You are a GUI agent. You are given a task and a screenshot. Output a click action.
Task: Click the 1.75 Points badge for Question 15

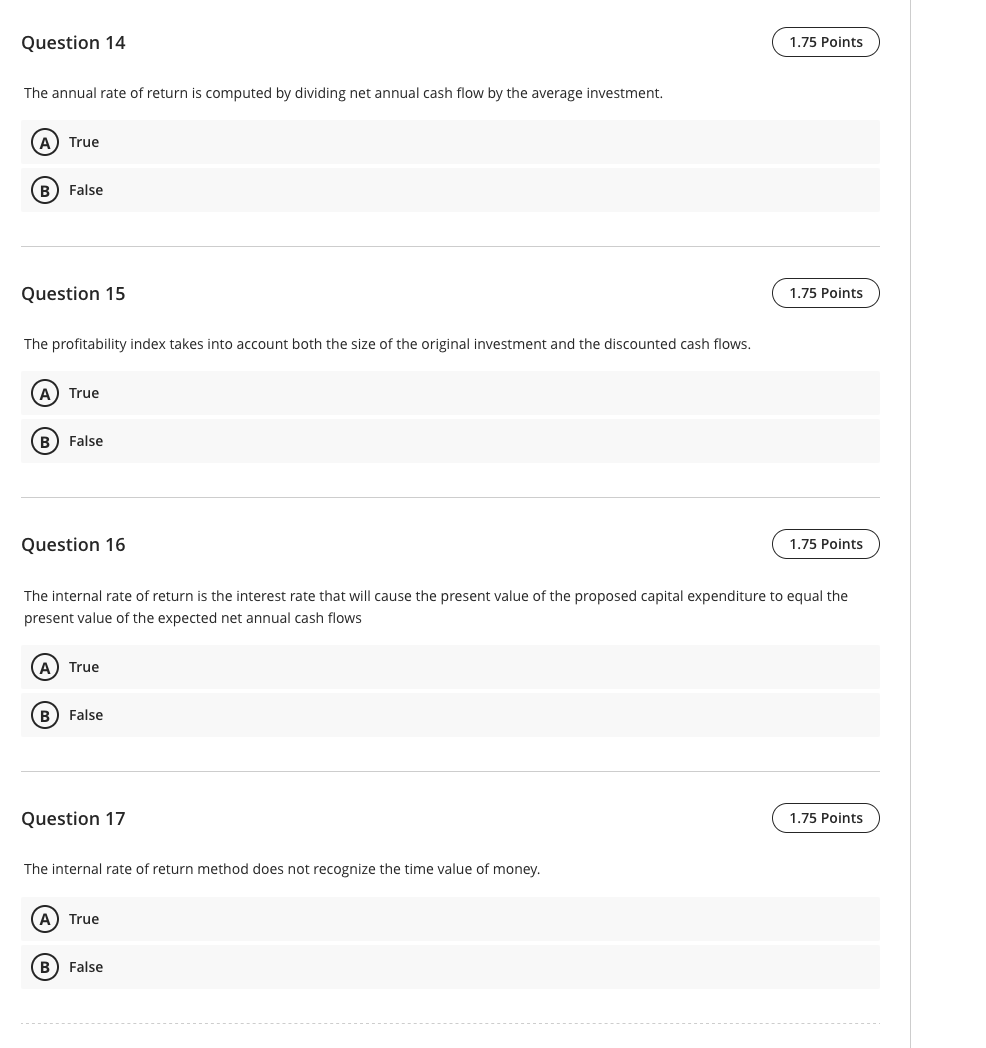[x=826, y=293]
